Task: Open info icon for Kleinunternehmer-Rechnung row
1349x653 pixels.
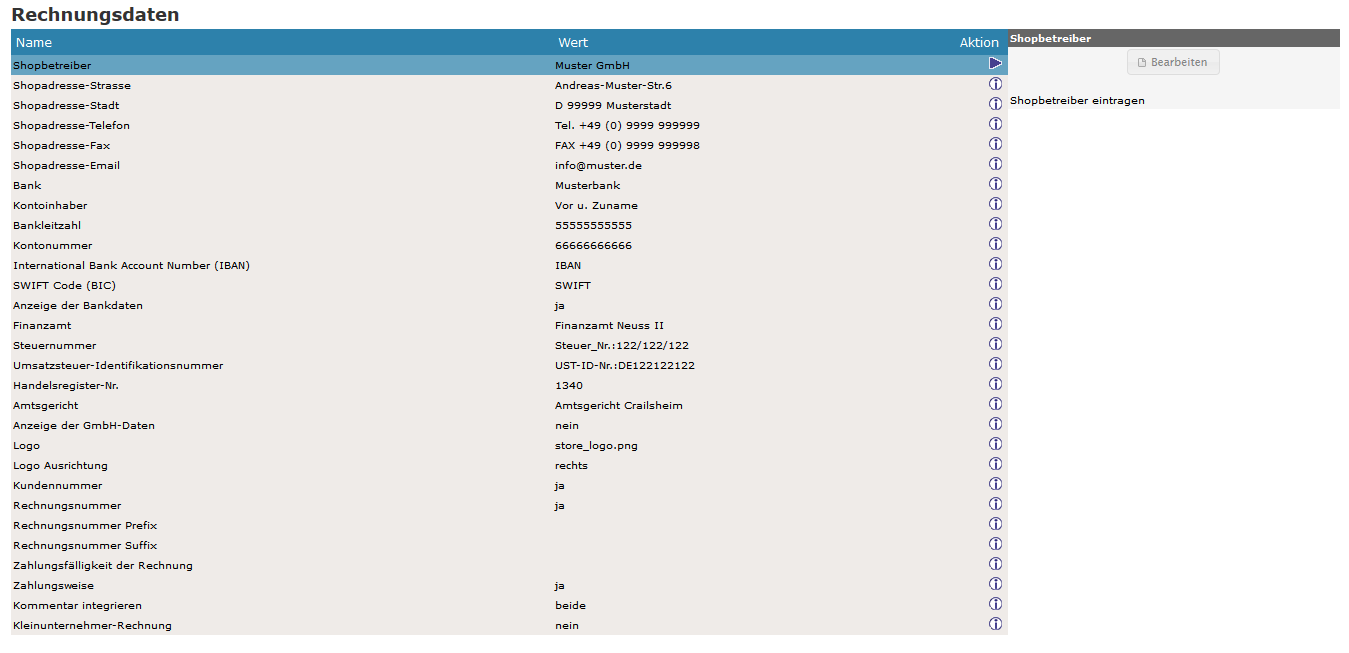Action: click(x=995, y=624)
